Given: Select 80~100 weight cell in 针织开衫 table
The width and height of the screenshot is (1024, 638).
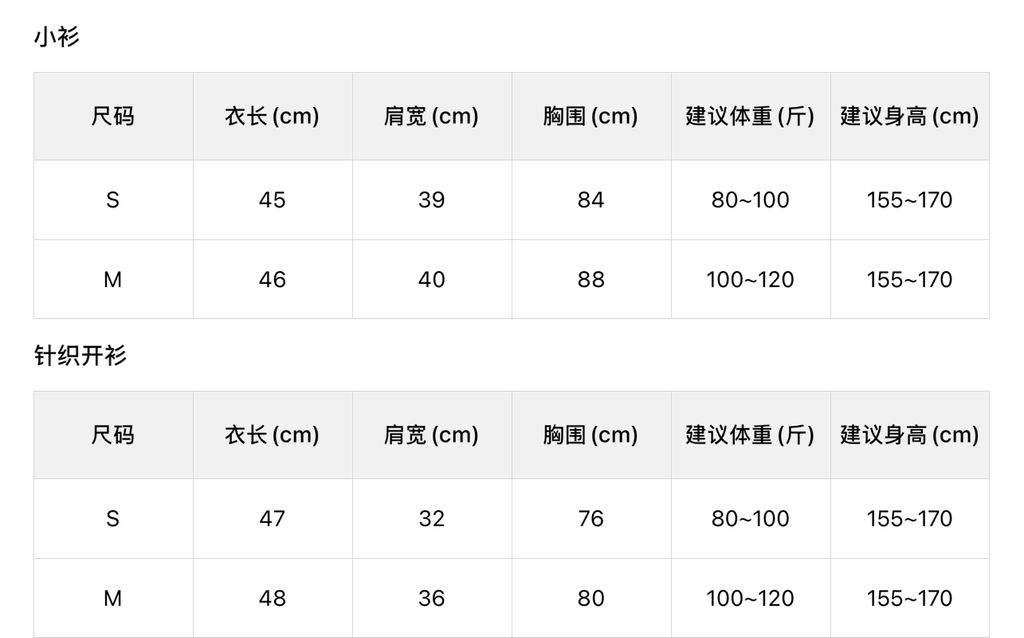Looking at the screenshot, I should (750, 519).
